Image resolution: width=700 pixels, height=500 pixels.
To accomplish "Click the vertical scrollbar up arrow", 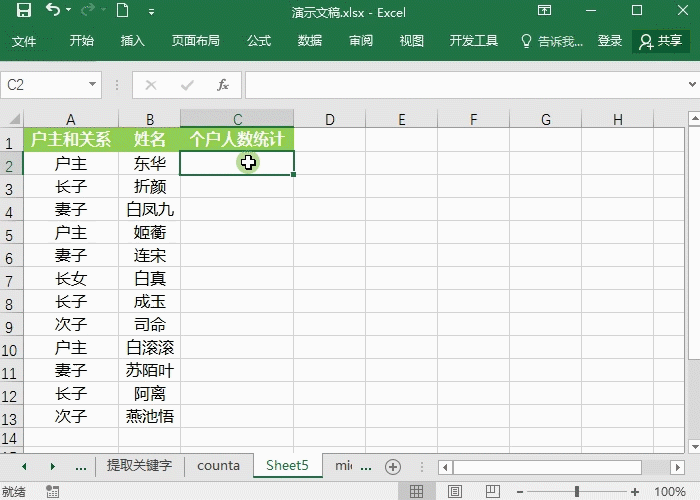I will coord(694,118).
